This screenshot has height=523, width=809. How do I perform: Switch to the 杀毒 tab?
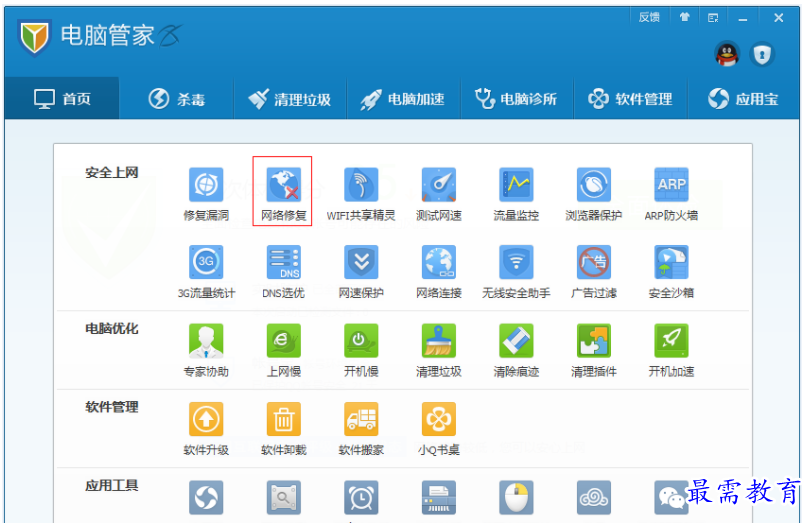[176, 98]
